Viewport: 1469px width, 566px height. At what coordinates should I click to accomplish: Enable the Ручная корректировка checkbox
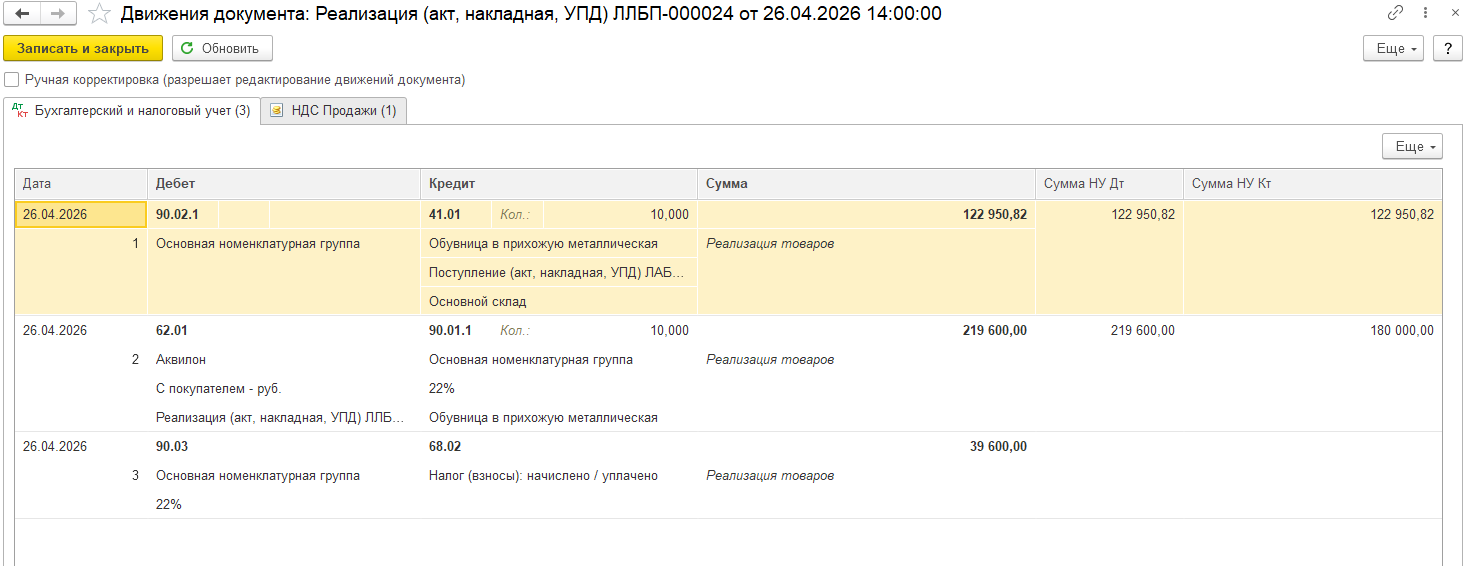[x=12, y=79]
